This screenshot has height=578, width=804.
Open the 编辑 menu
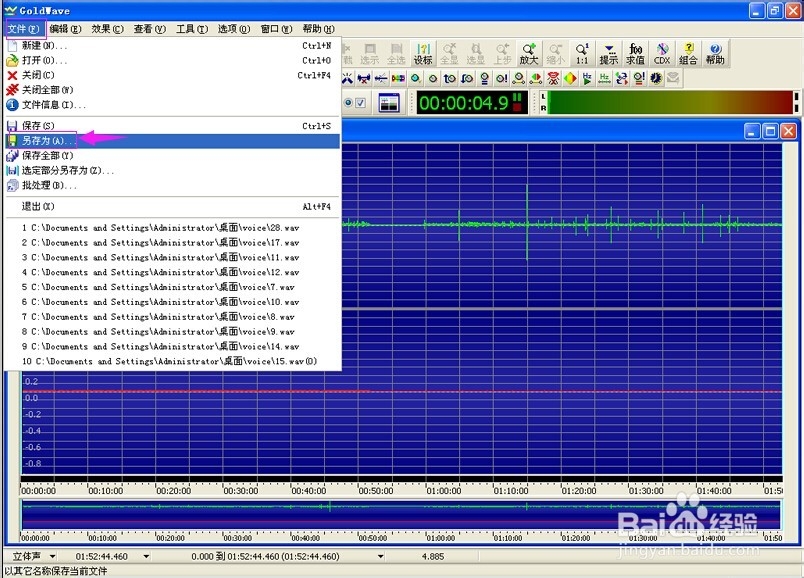(x=66, y=29)
